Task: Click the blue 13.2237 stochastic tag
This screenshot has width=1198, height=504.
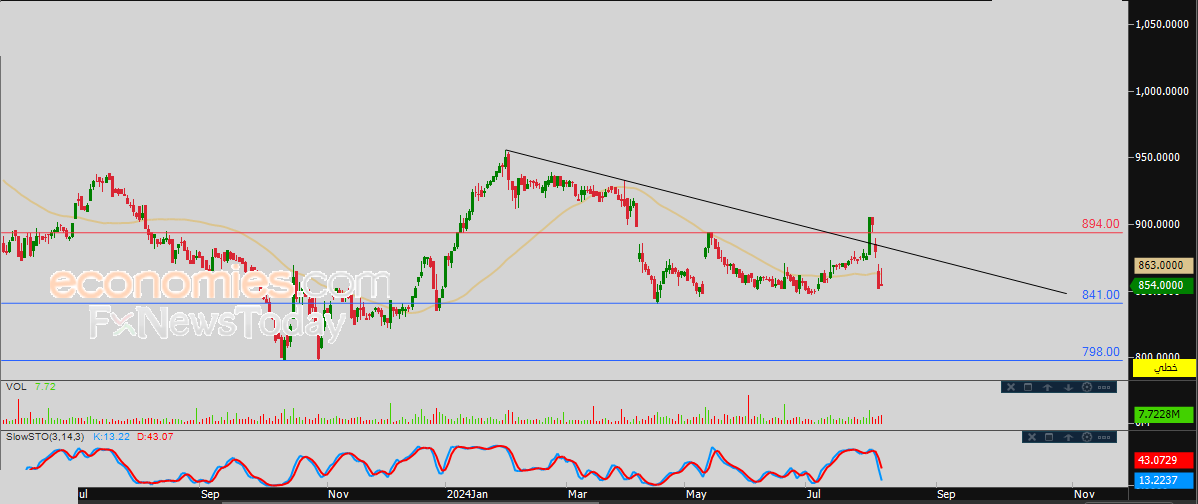Action: pyautogui.click(x=1164, y=480)
